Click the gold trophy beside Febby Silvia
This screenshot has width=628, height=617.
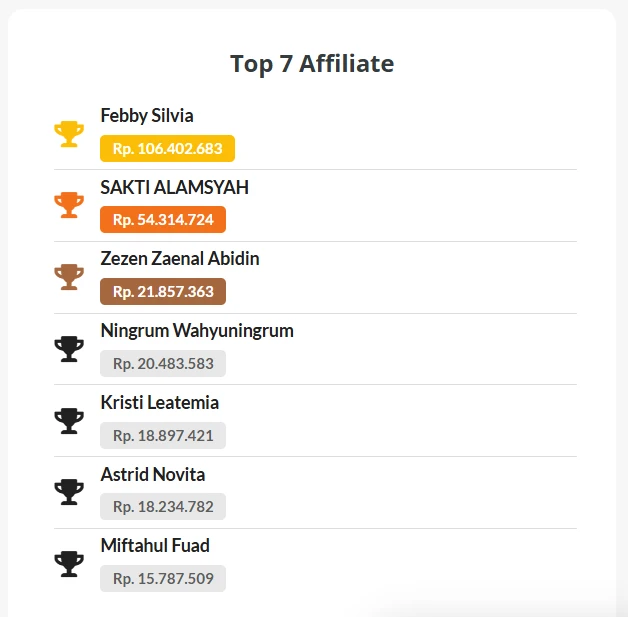pyautogui.click(x=69, y=133)
